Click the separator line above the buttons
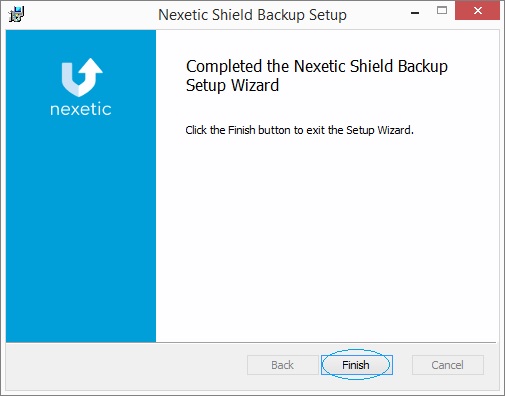The image size is (505, 396). [251, 342]
